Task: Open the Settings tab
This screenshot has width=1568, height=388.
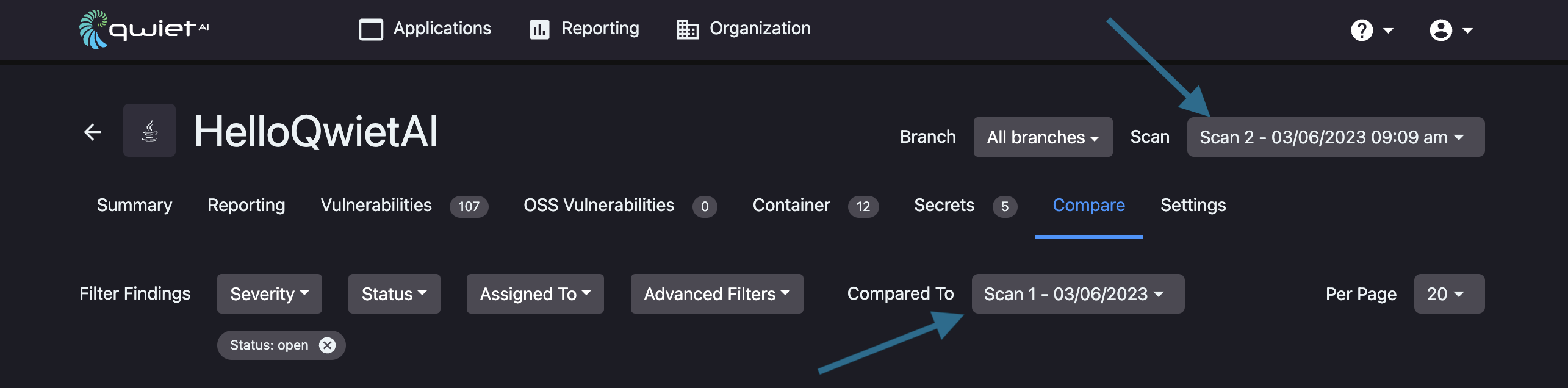Action: pyautogui.click(x=1193, y=205)
